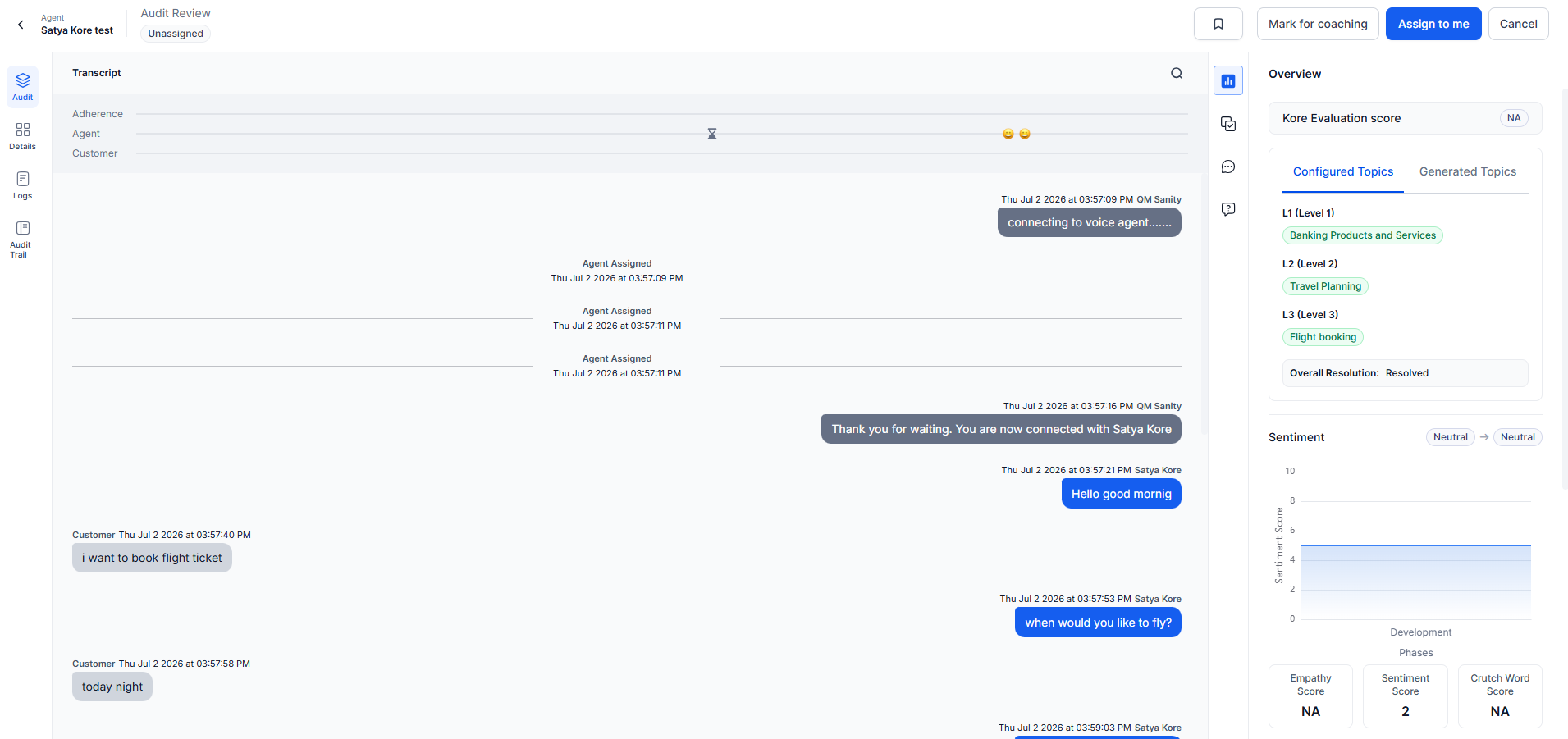Click Assign to me button

tap(1433, 24)
